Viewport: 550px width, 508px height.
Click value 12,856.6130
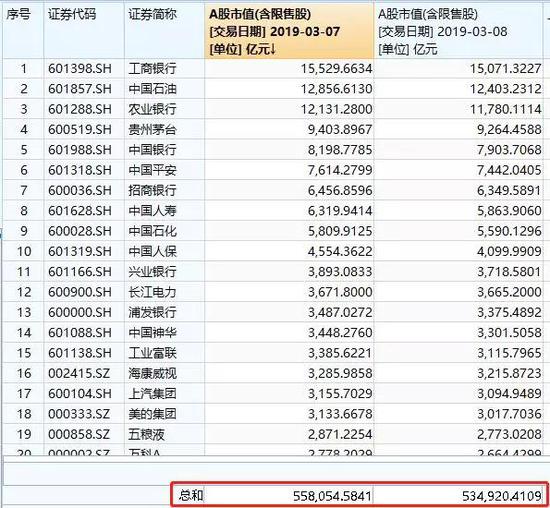pyautogui.click(x=336, y=89)
